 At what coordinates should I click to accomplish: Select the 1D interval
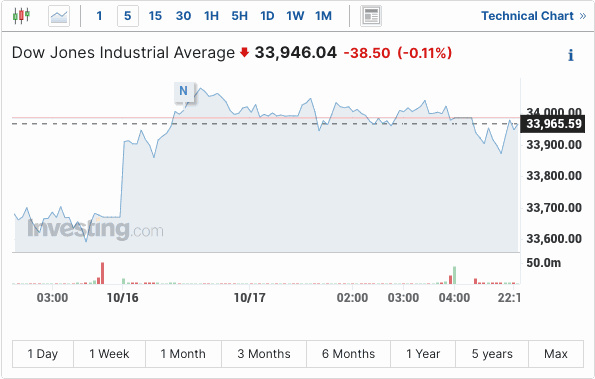click(267, 16)
